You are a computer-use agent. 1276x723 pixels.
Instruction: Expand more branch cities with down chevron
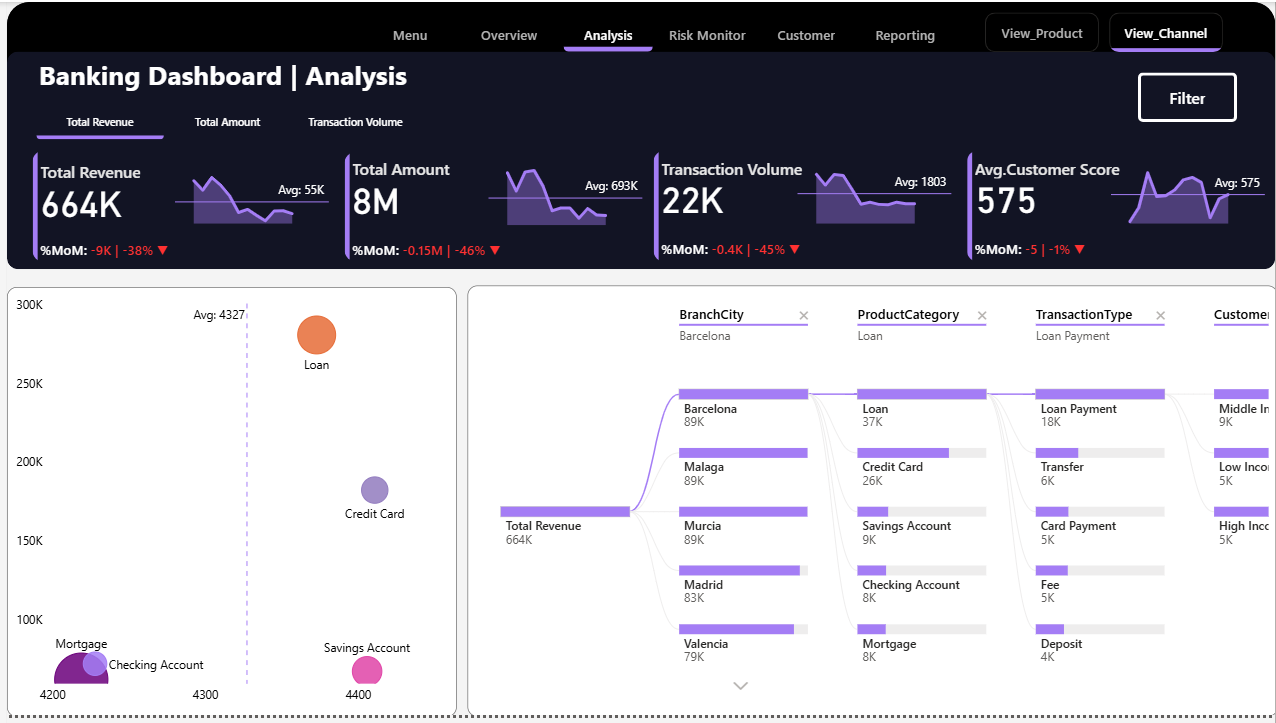pyautogui.click(x=741, y=686)
